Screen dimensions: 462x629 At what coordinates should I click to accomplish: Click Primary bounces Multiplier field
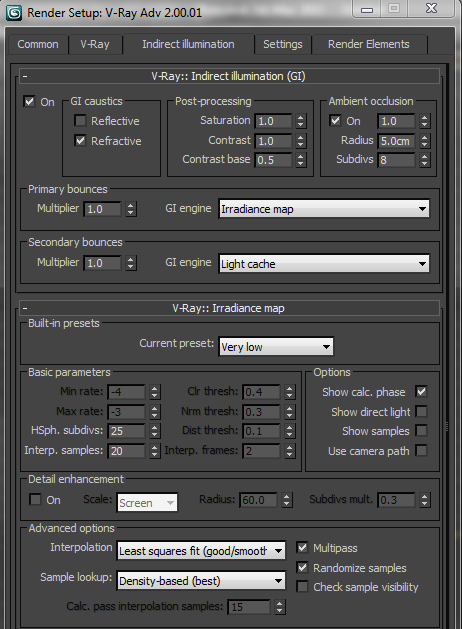click(x=102, y=209)
